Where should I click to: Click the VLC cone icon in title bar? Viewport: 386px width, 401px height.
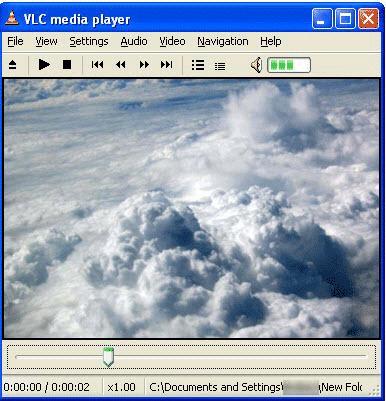click(12, 19)
